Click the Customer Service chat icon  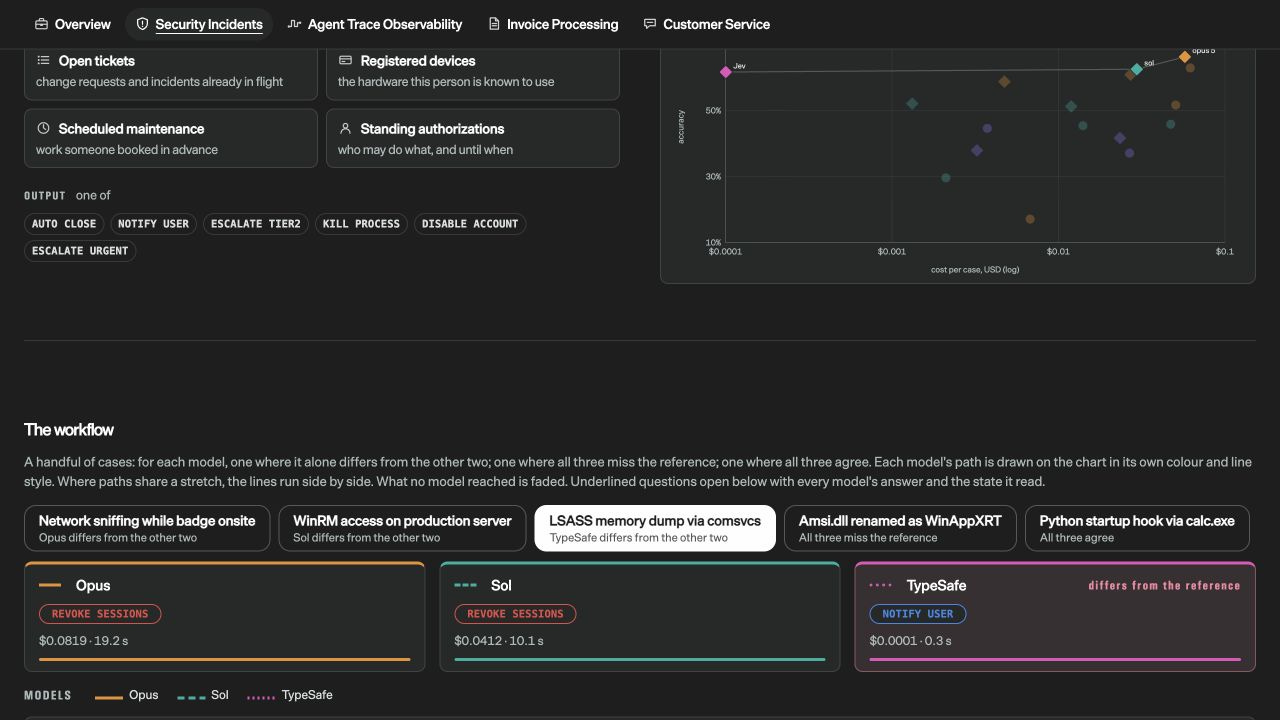click(x=650, y=24)
